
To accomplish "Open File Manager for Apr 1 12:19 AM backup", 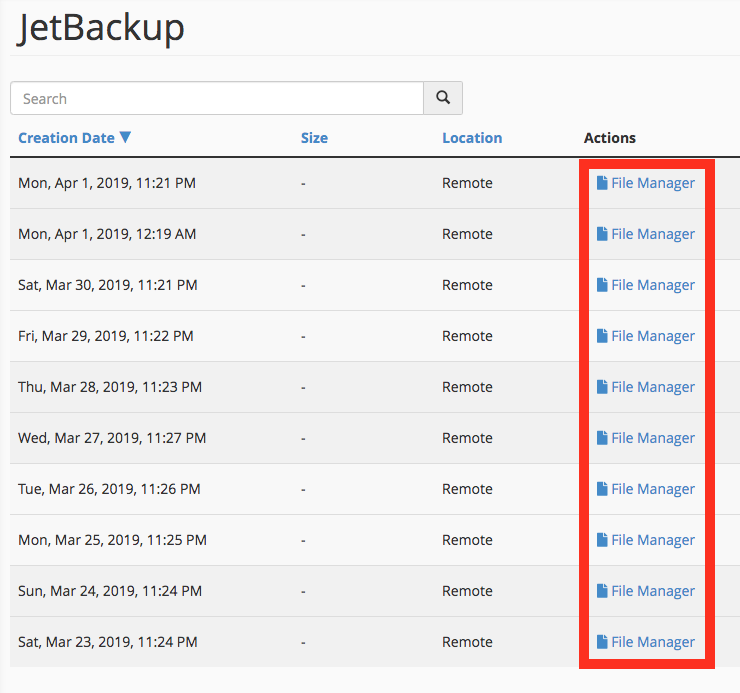I will coord(646,234).
